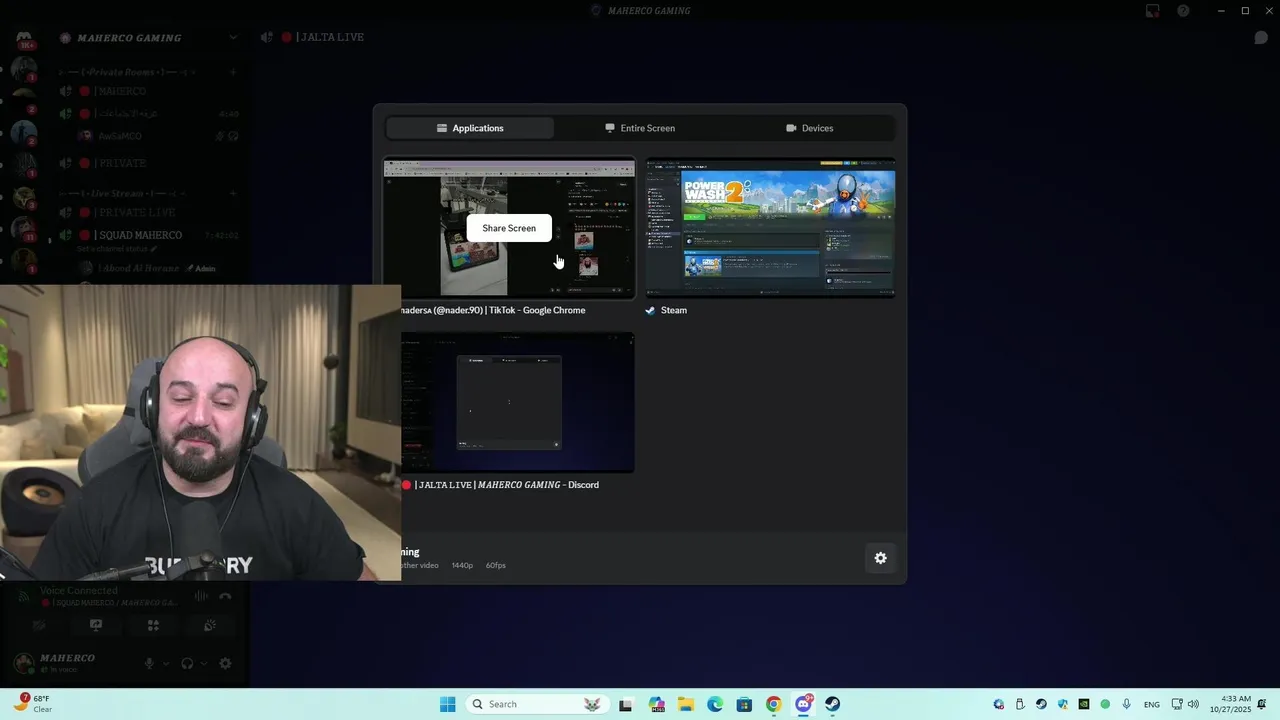Open stream settings gear in share dialog

tap(880, 558)
